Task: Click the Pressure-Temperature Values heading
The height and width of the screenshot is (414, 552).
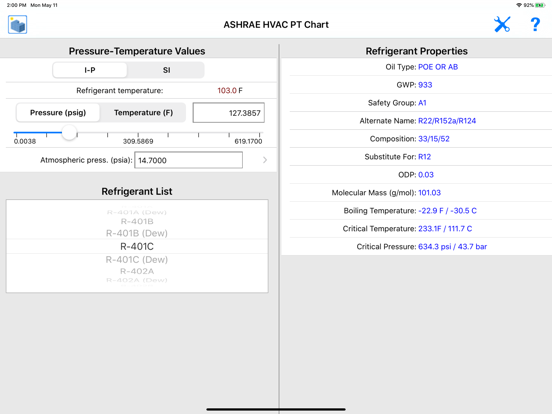Action: tap(137, 51)
